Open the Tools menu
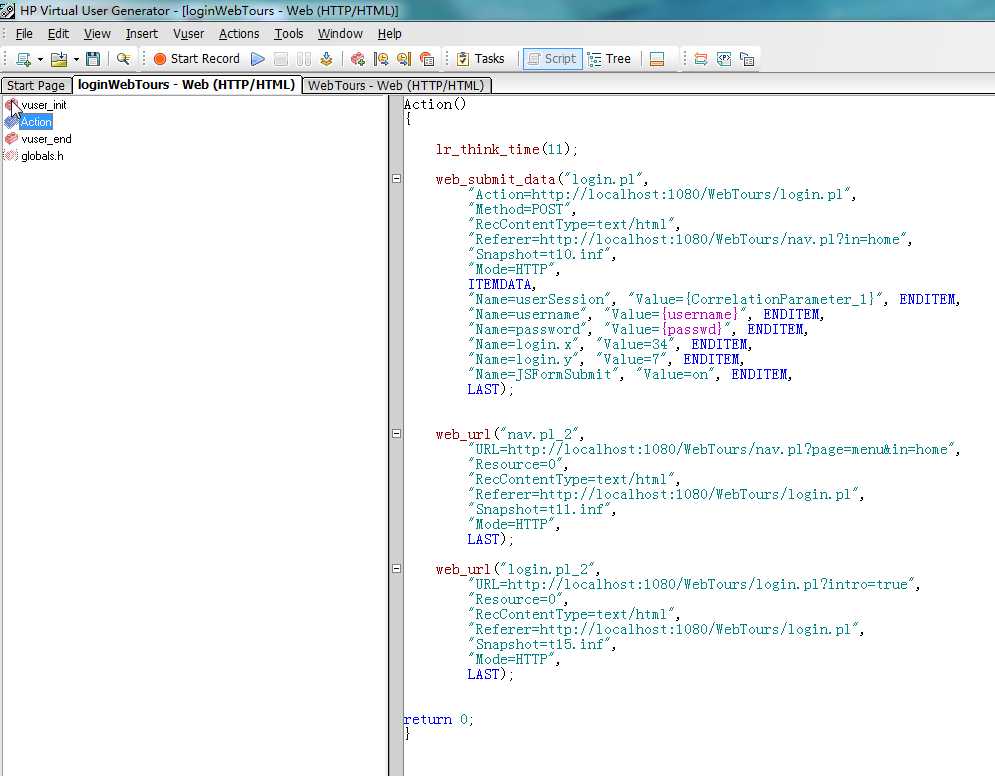 289,34
